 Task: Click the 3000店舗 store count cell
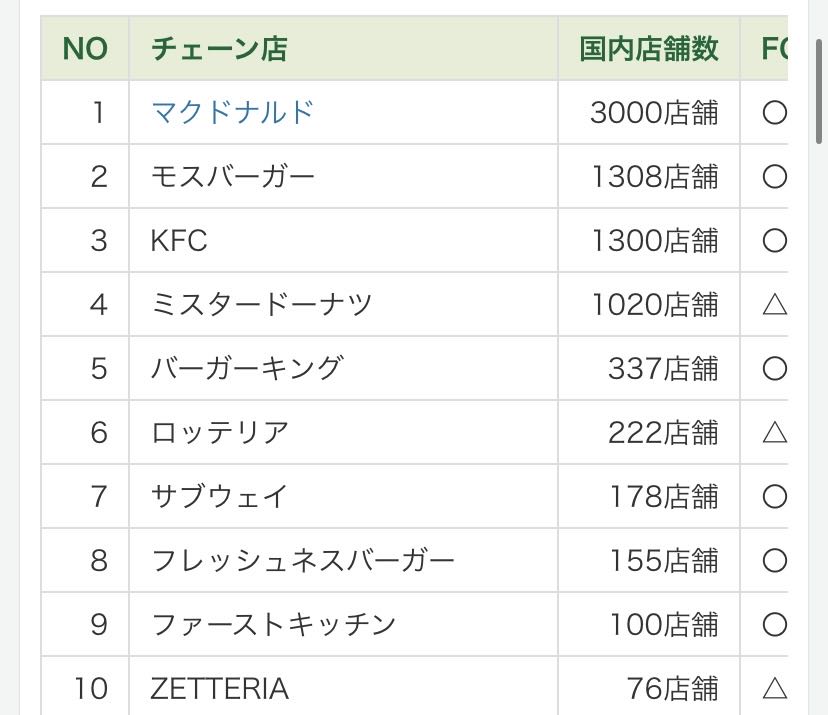(x=654, y=113)
